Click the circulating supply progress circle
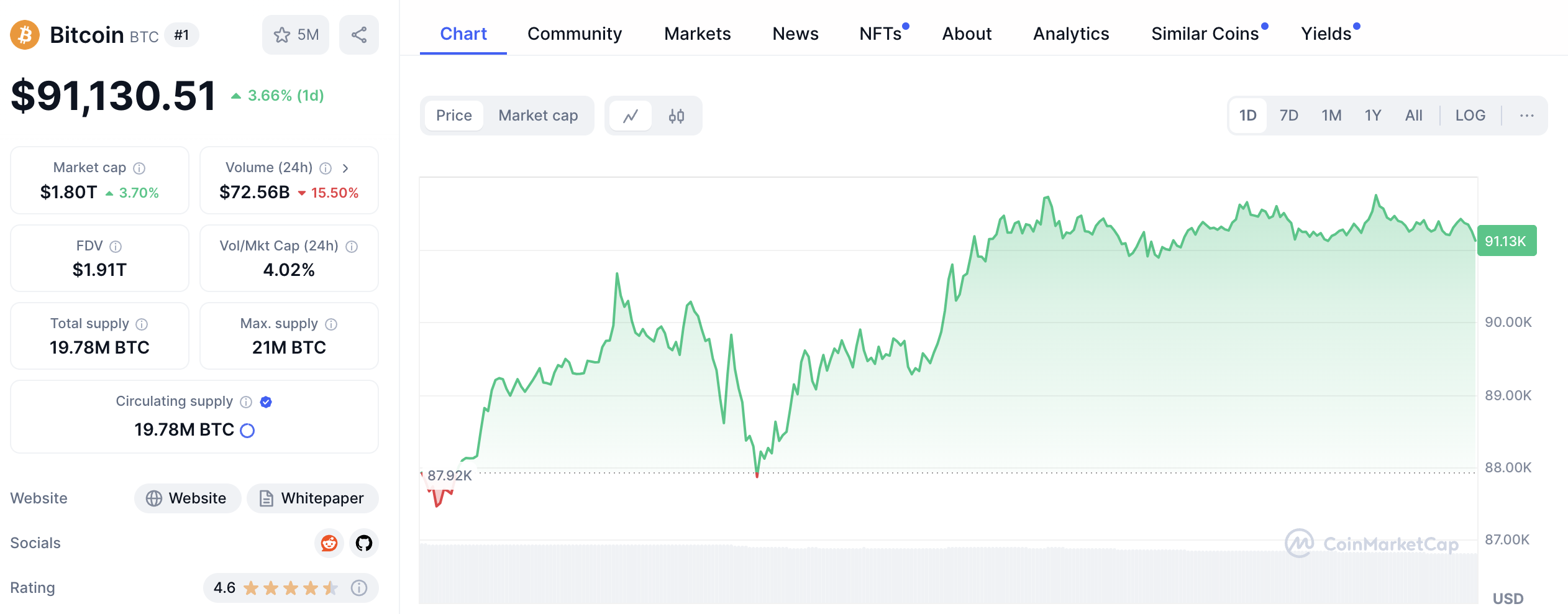 click(x=247, y=431)
